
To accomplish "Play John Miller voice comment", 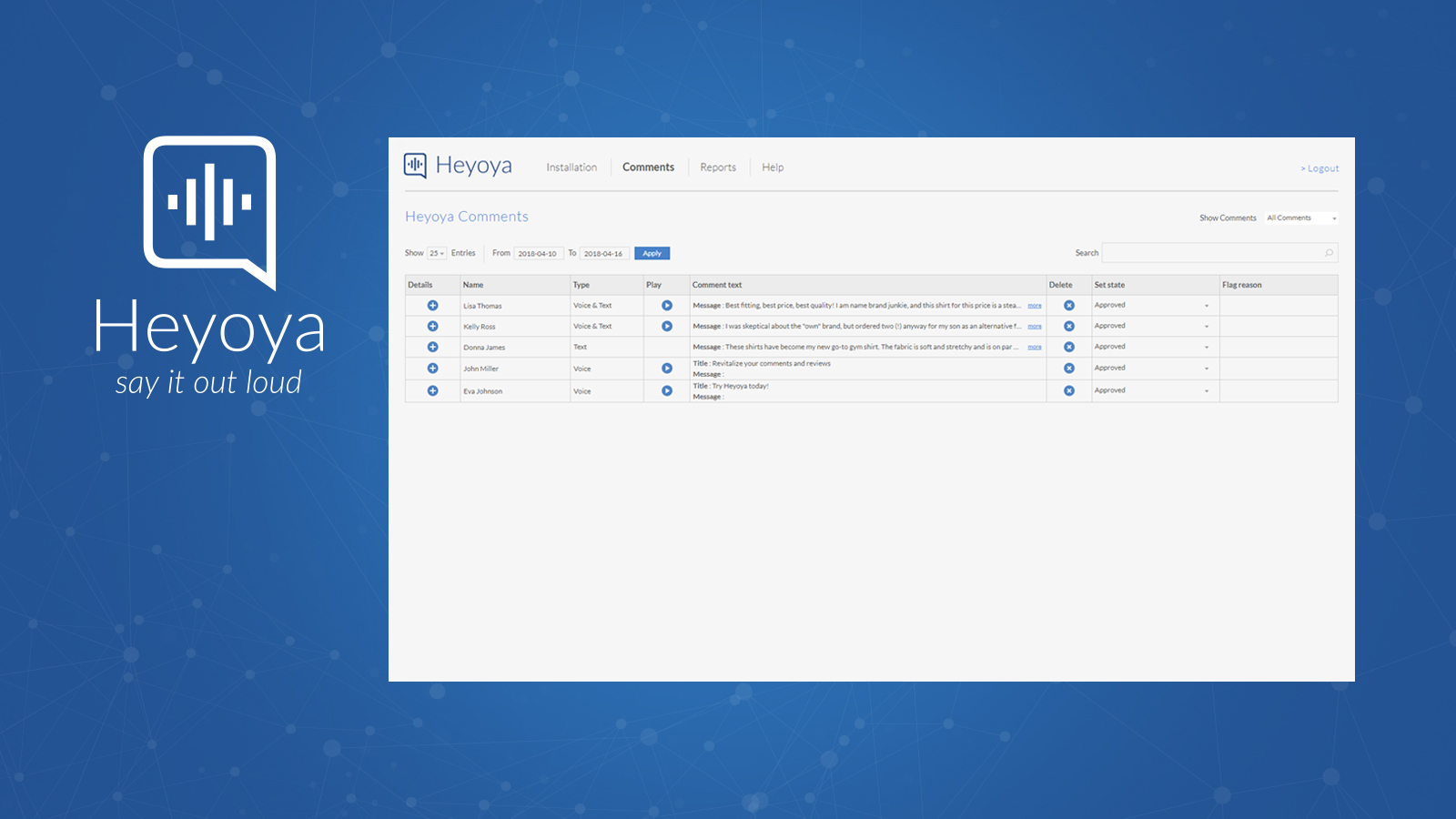I will click(667, 369).
